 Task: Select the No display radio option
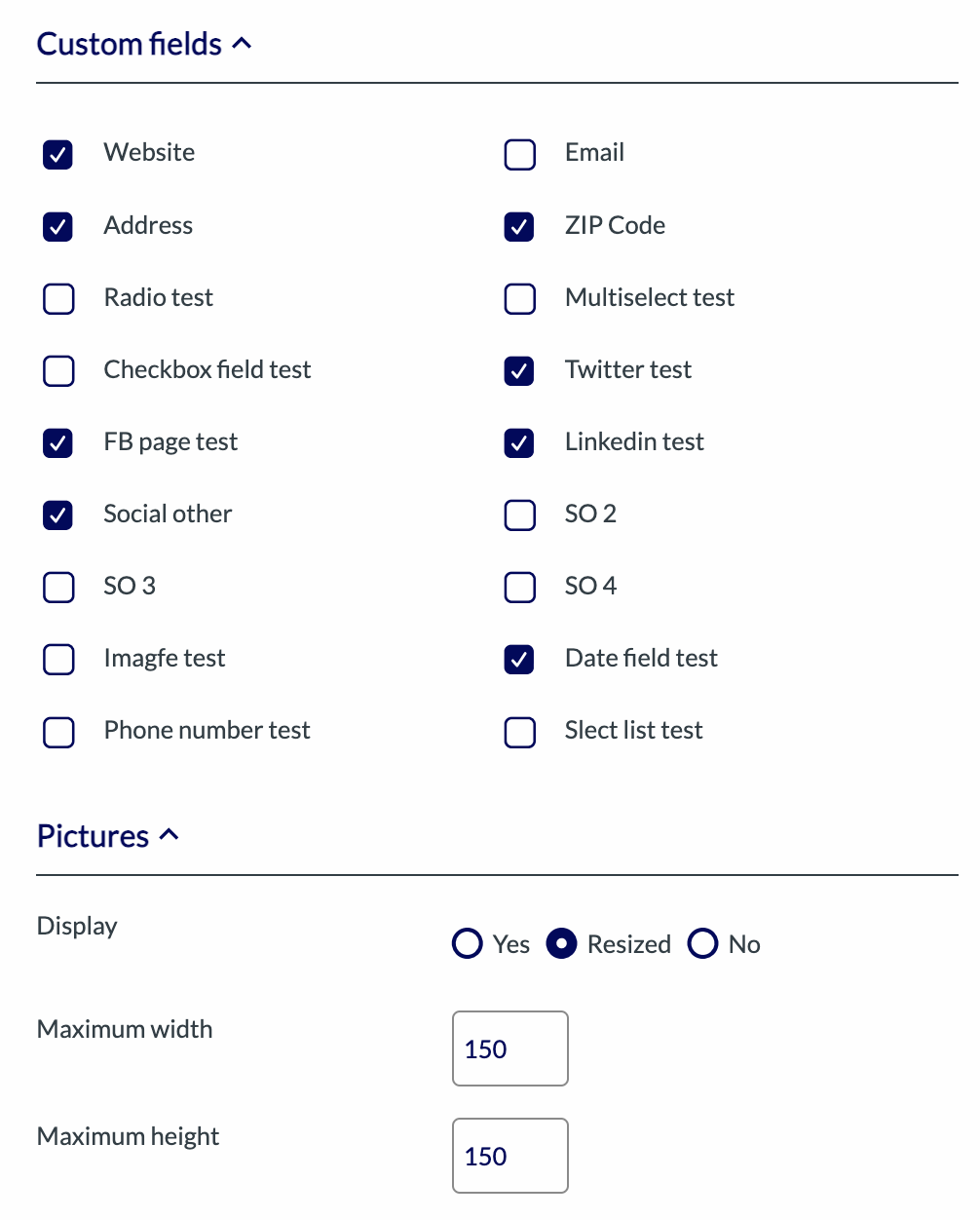coord(702,943)
